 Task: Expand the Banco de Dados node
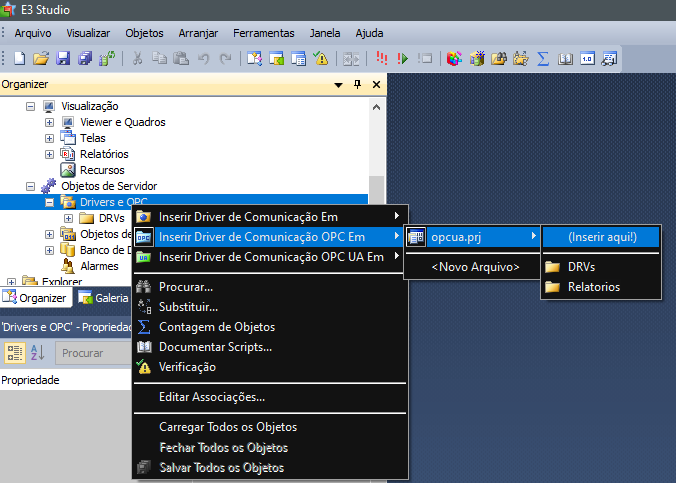pos(49,250)
